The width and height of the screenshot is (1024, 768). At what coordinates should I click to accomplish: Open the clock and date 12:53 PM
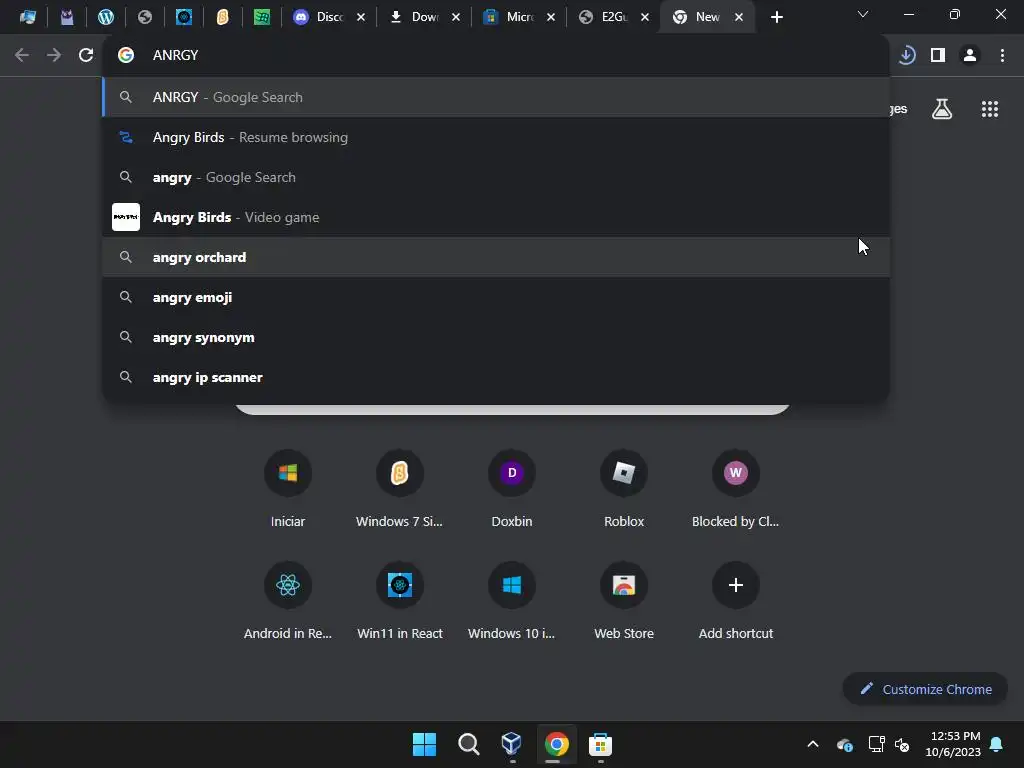[953, 744]
